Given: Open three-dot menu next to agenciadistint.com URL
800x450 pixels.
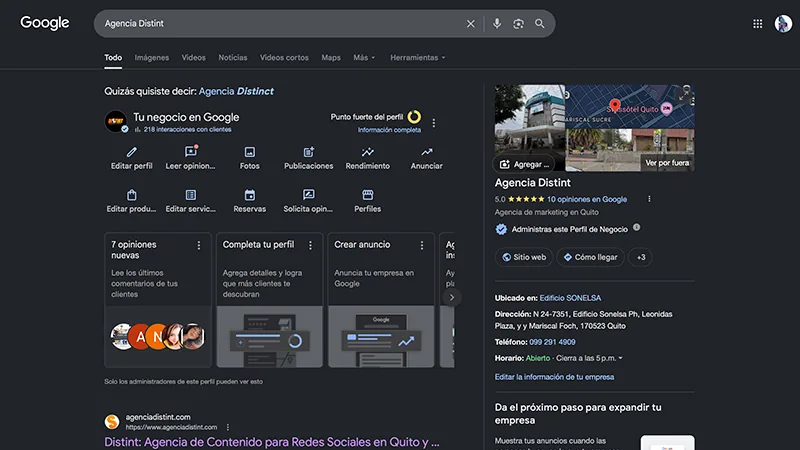Looking at the screenshot, I should click(228, 428).
